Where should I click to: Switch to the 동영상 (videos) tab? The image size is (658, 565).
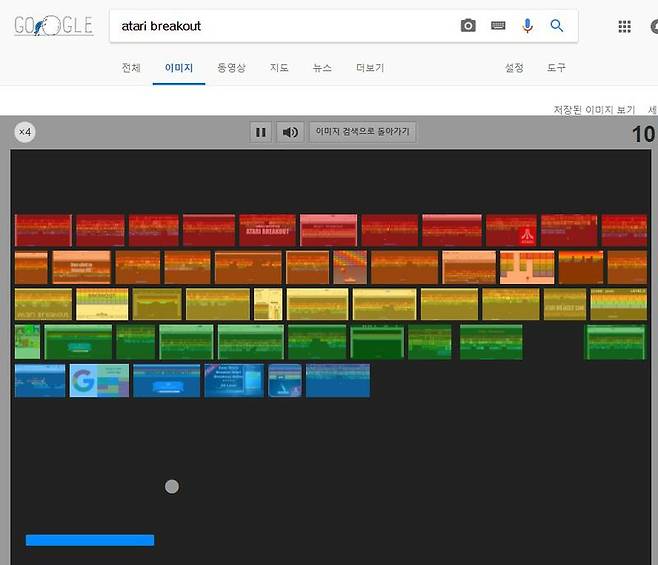point(231,68)
